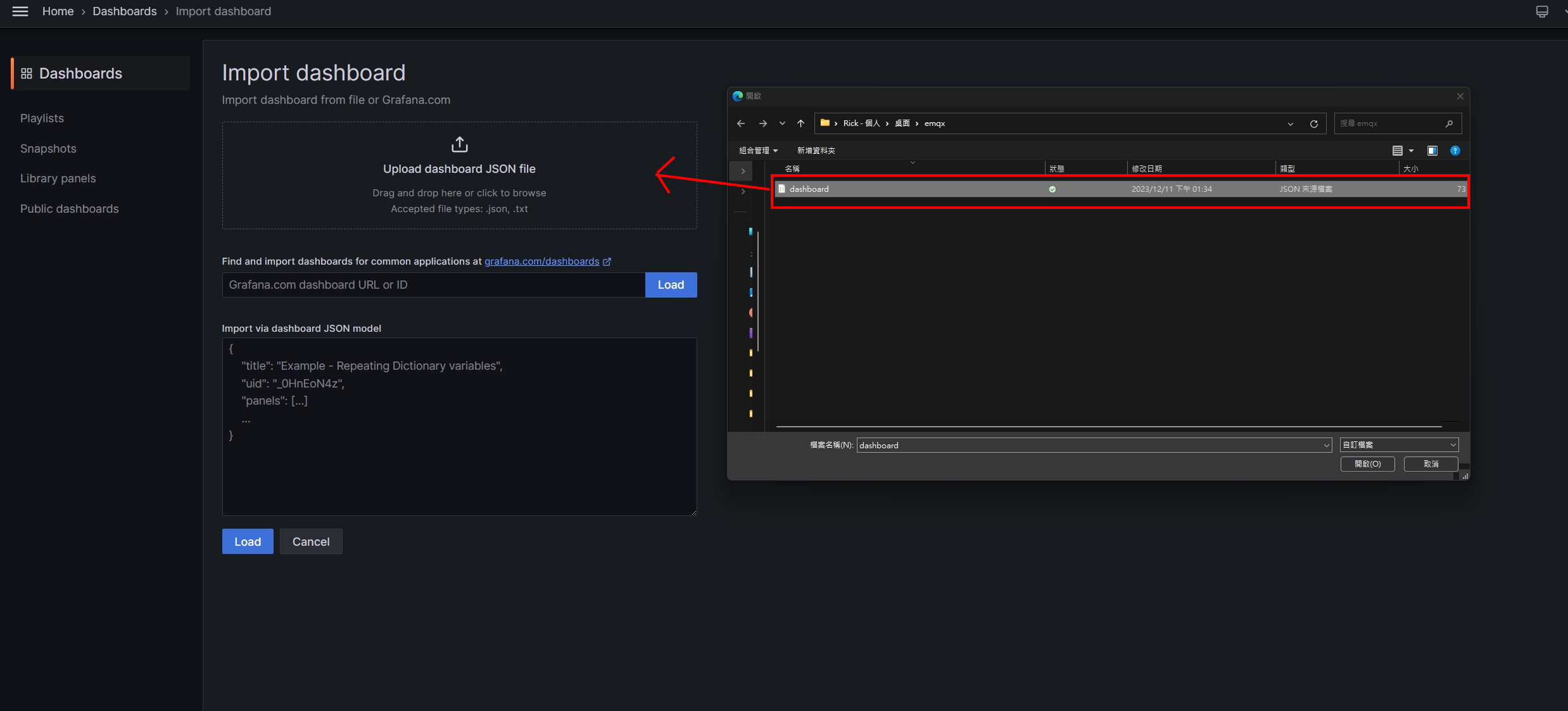1568x711 pixels.
Task: Expand the file name history dropdown
Action: coord(1326,445)
